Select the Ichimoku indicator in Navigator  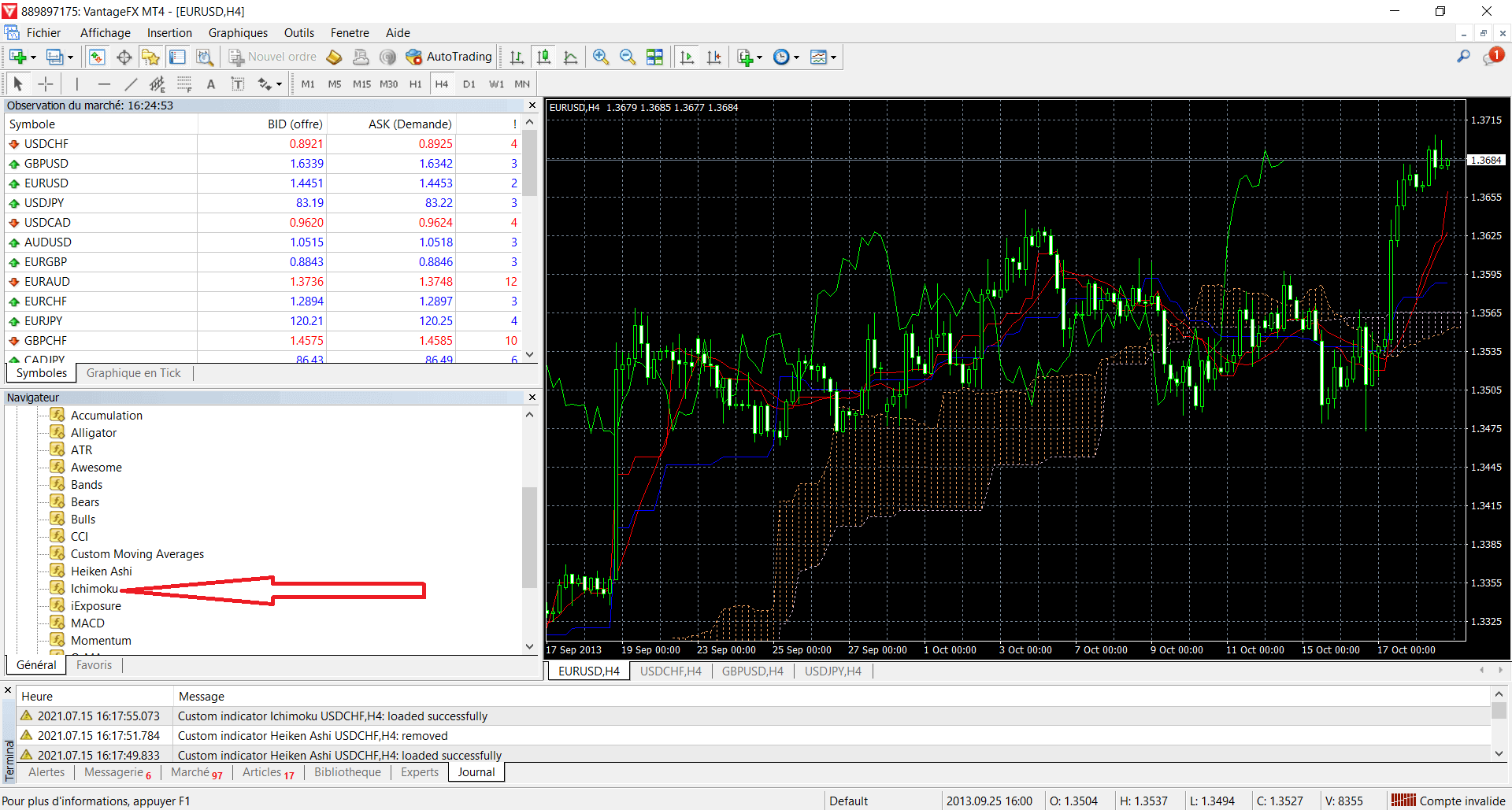click(94, 589)
